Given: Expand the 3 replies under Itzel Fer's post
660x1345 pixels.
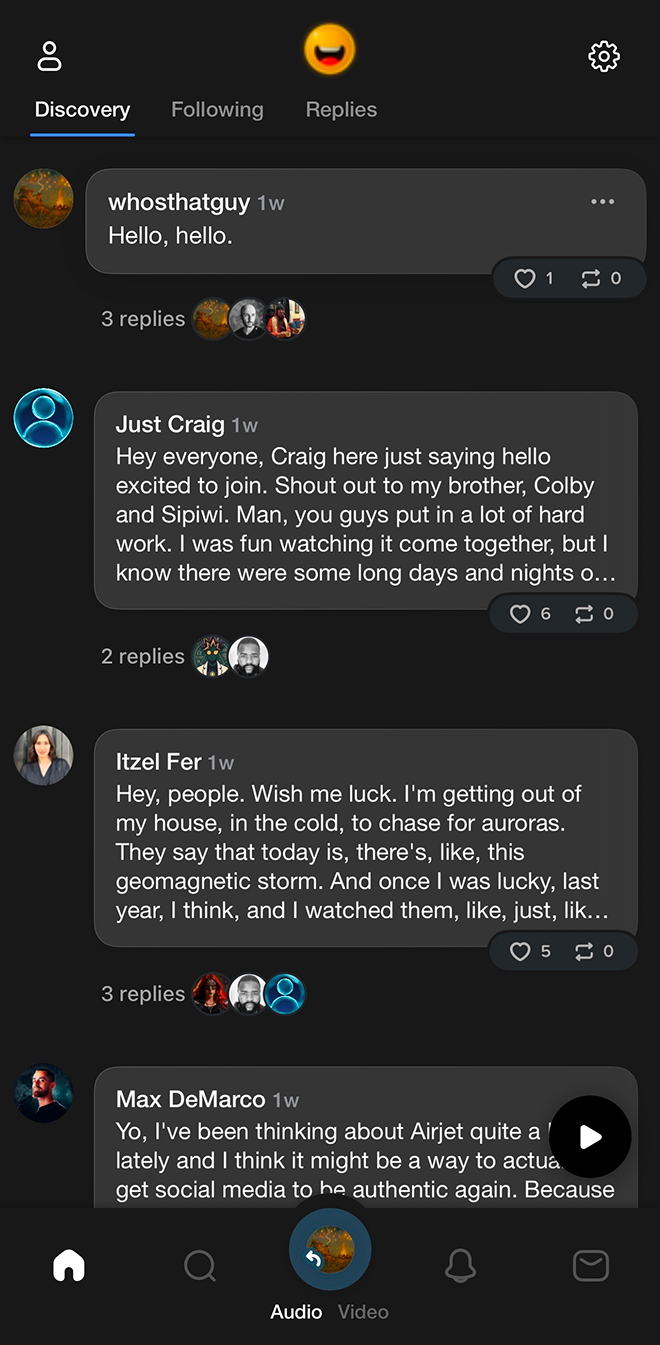Looking at the screenshot, I should 143,992.
